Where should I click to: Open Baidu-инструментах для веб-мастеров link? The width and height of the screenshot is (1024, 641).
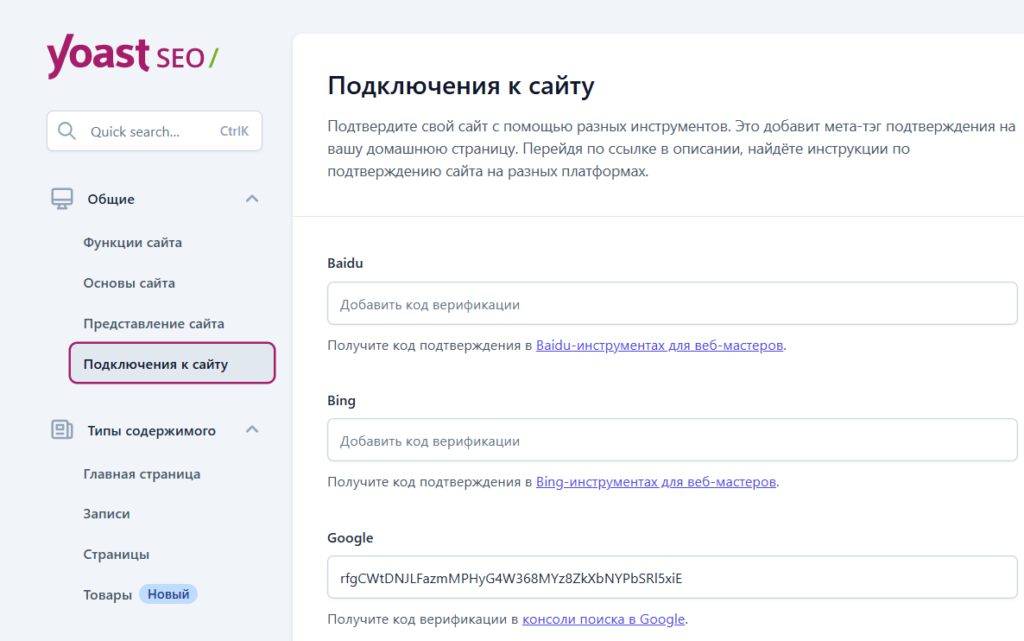(660, 345)
